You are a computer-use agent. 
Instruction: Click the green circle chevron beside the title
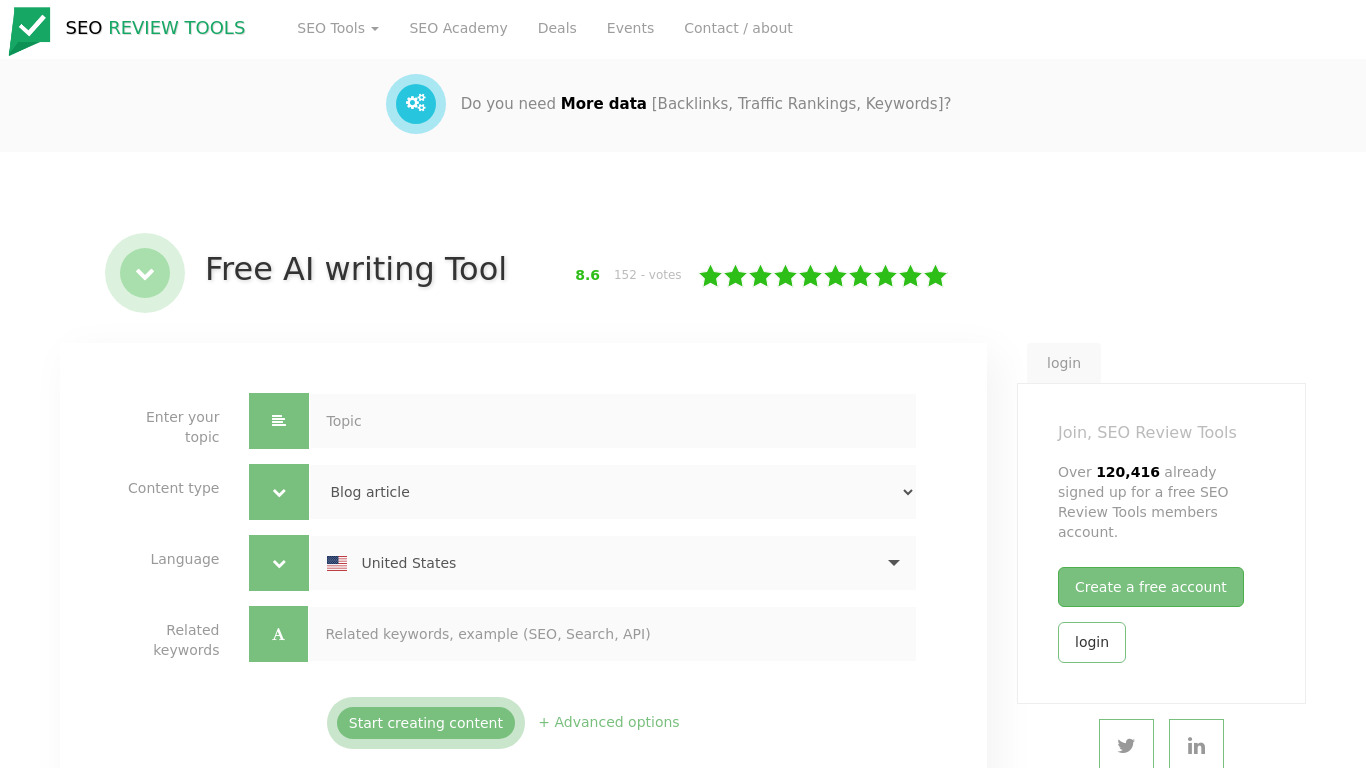pyautogui.click(x=145, y=273)
